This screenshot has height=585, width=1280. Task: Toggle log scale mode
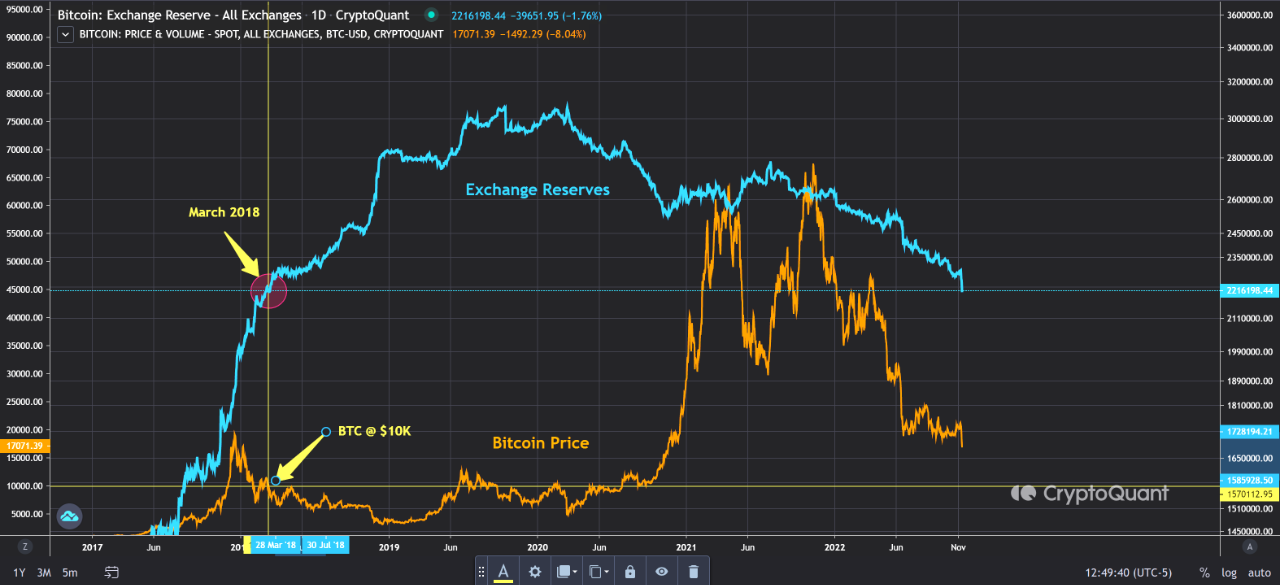1227,572
